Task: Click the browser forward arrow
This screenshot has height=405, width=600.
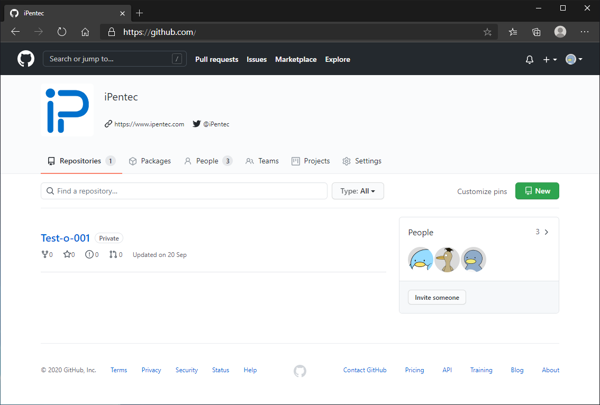Action: click(38, 32)
